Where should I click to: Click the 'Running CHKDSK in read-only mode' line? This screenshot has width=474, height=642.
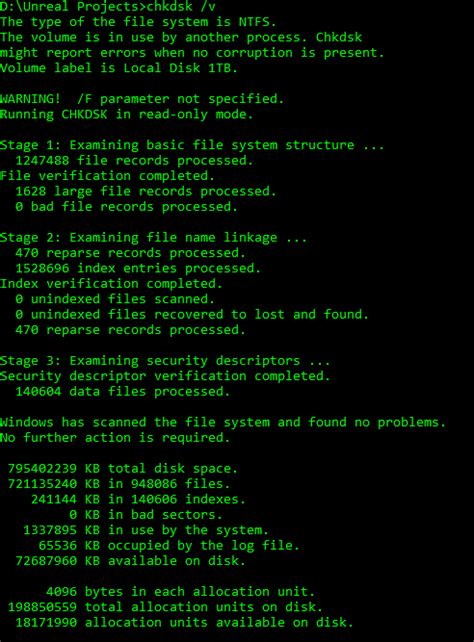coord(126,114)
